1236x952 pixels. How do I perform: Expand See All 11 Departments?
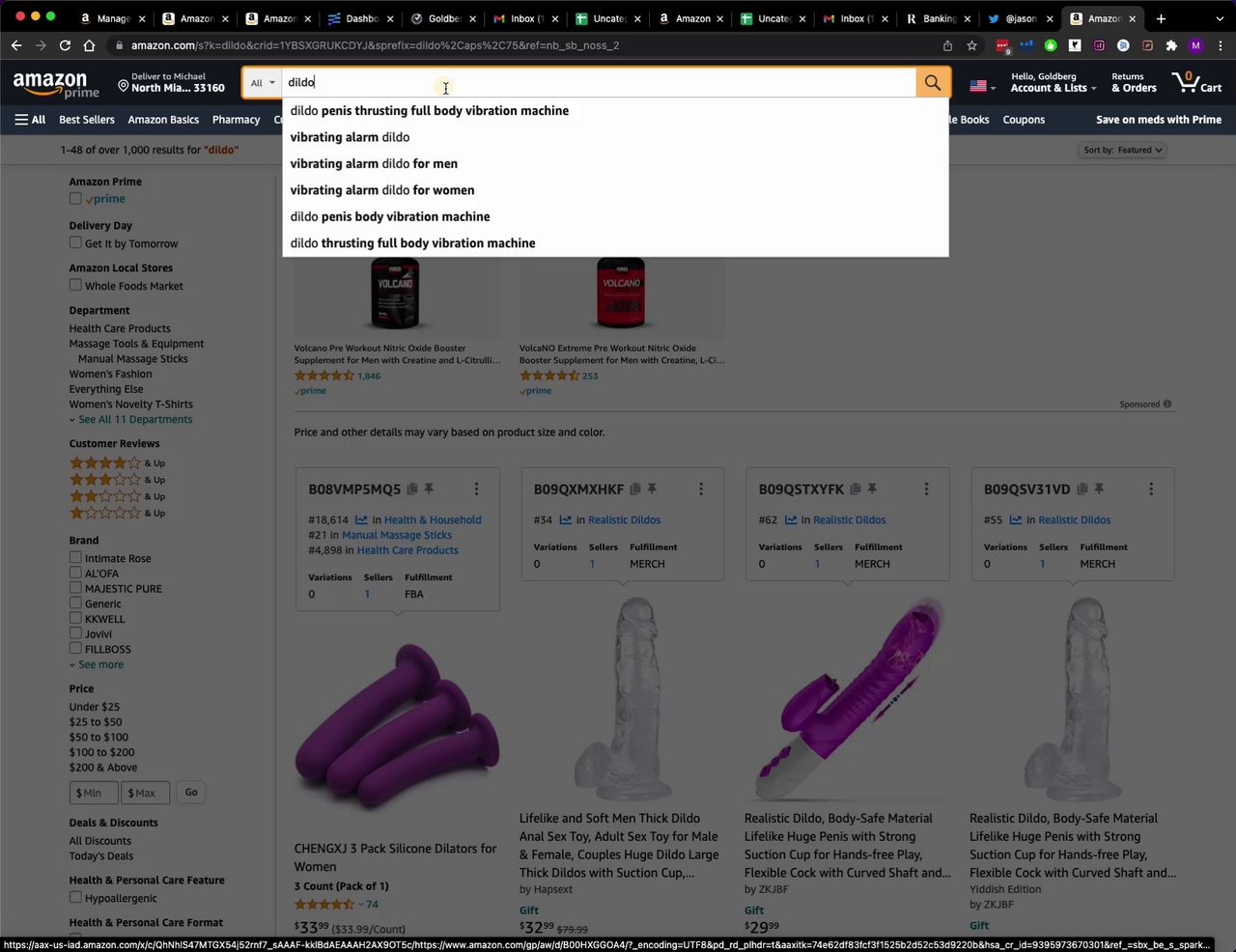134,420
